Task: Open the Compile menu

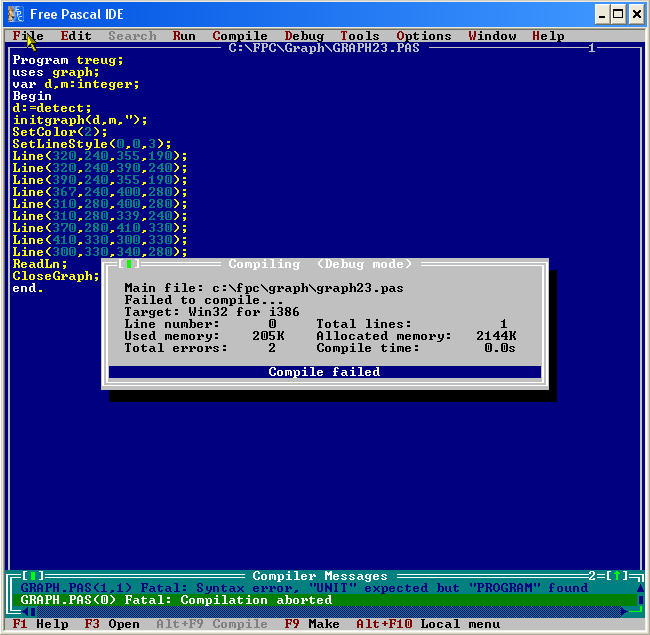Action: click(x=240, y=36)
